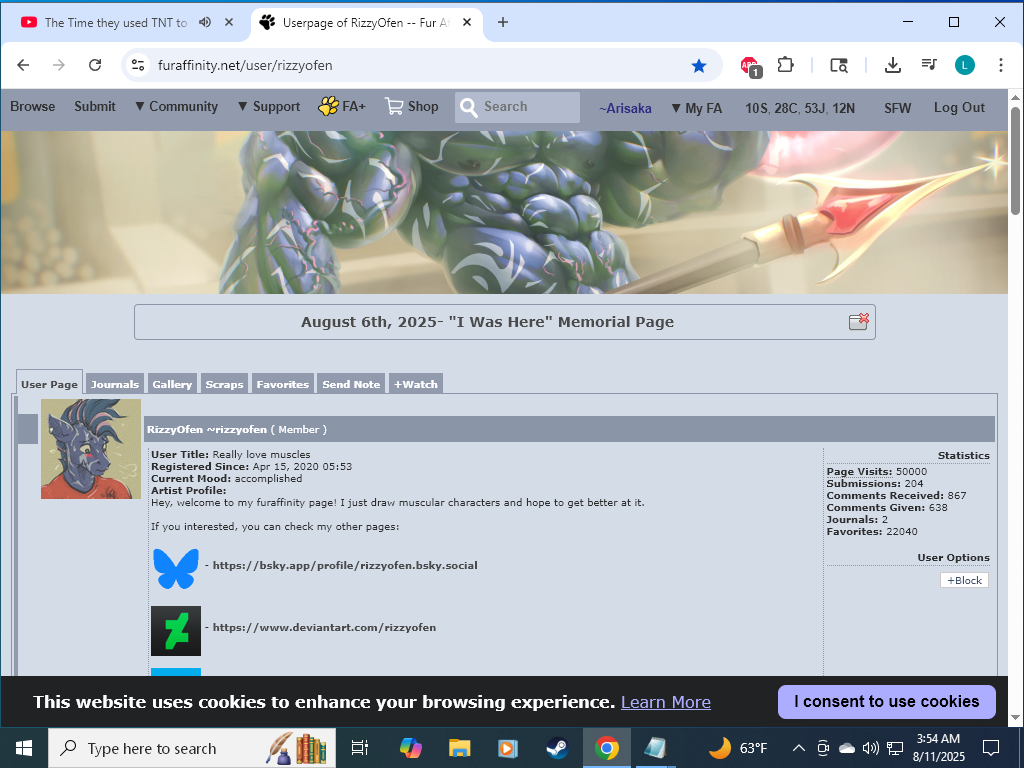This screenshot has width=1024, height=768.
Task: Open the Send Note tab
Action: tap(351, 384)
